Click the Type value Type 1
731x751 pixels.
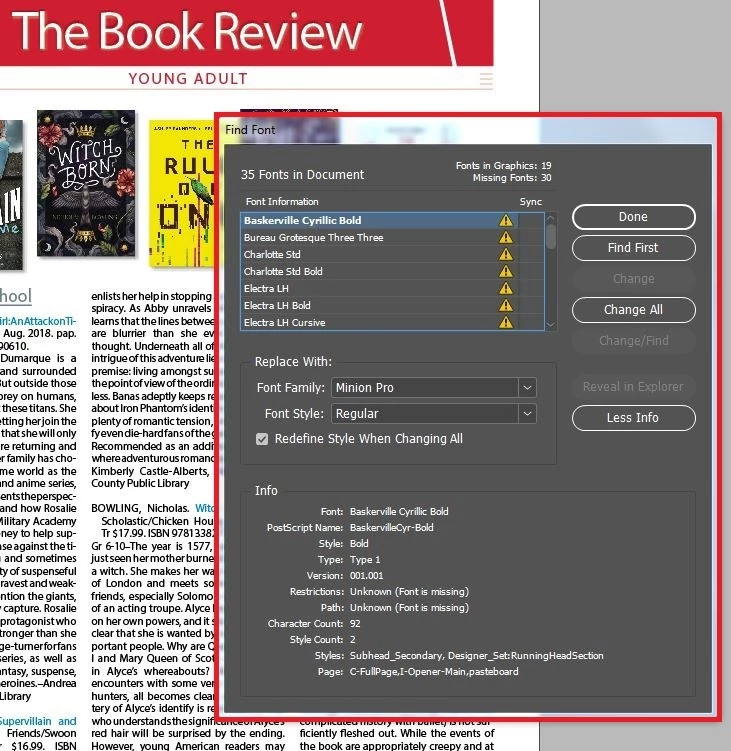(x=364, y=560)
